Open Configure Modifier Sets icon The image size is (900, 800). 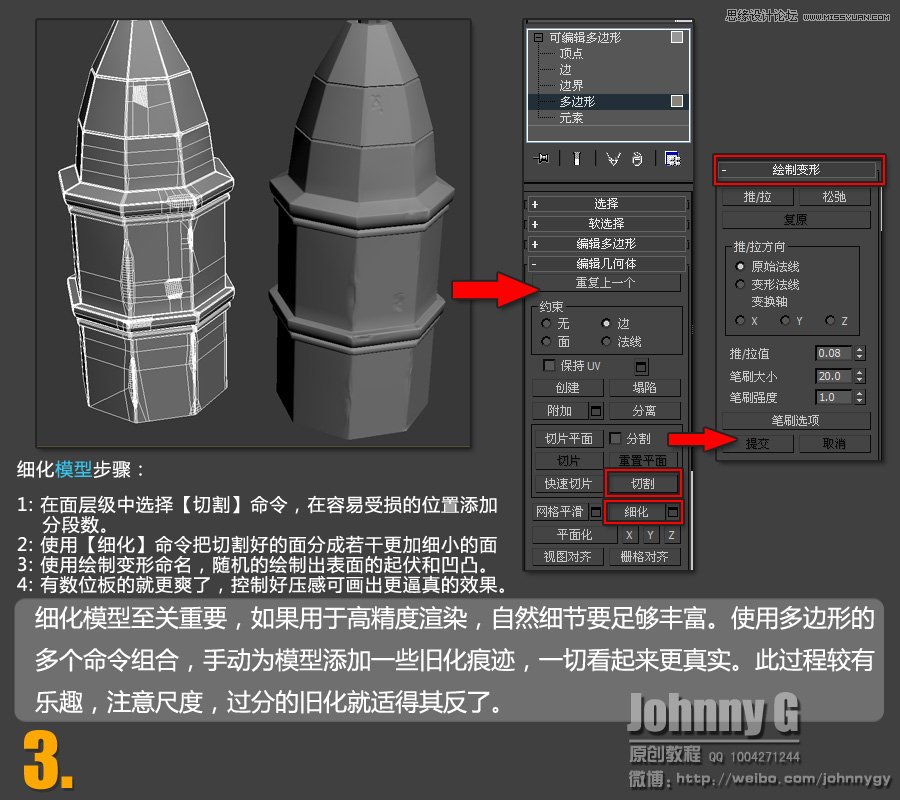pyautogui.click(x=673, y=158)
